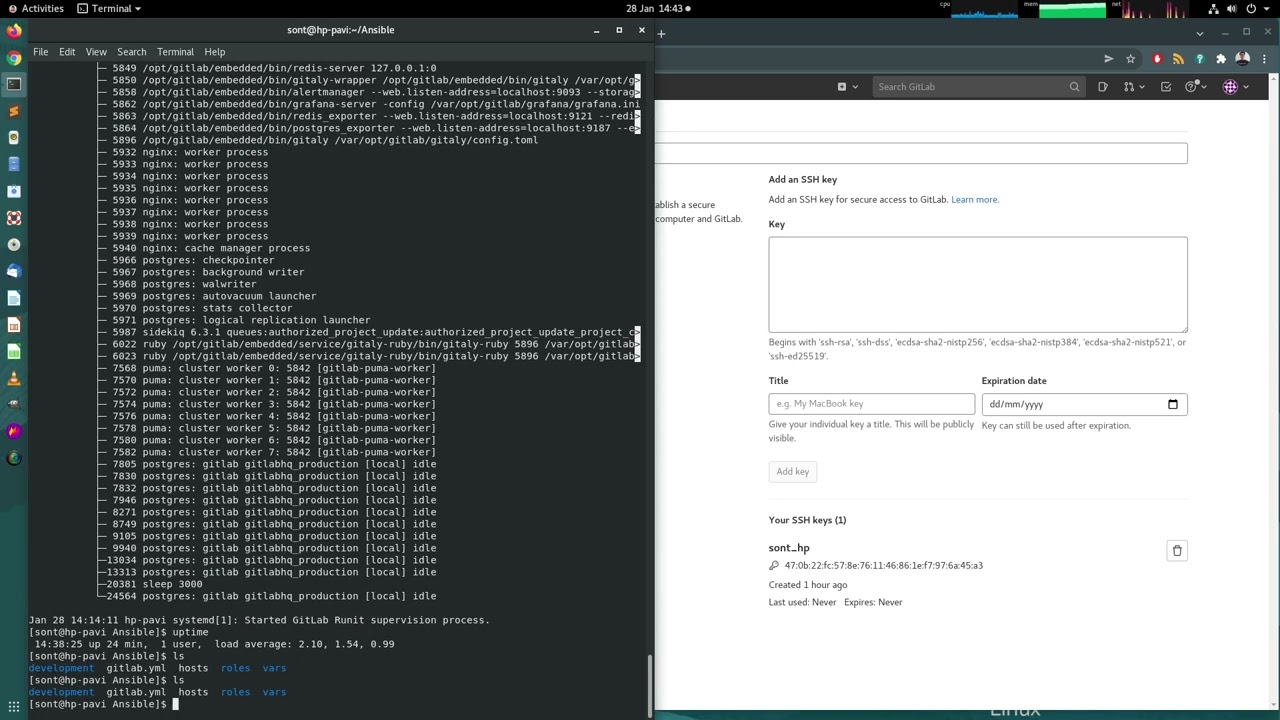Open Firefox from the dock
This screenshot has height=720, width=1280.
click(14, 31)
